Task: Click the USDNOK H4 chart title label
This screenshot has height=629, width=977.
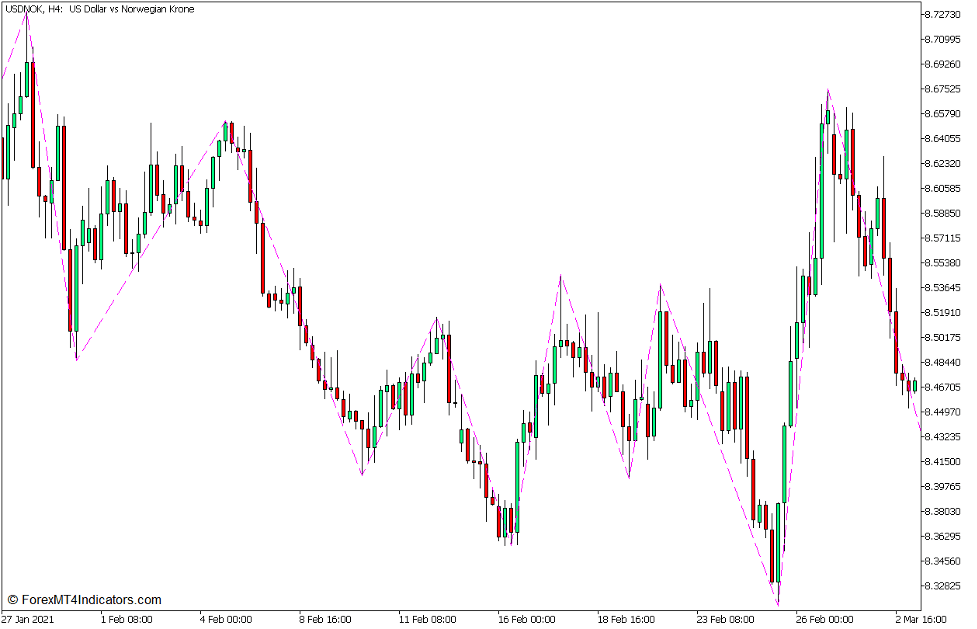Action: tap(100, 10)
